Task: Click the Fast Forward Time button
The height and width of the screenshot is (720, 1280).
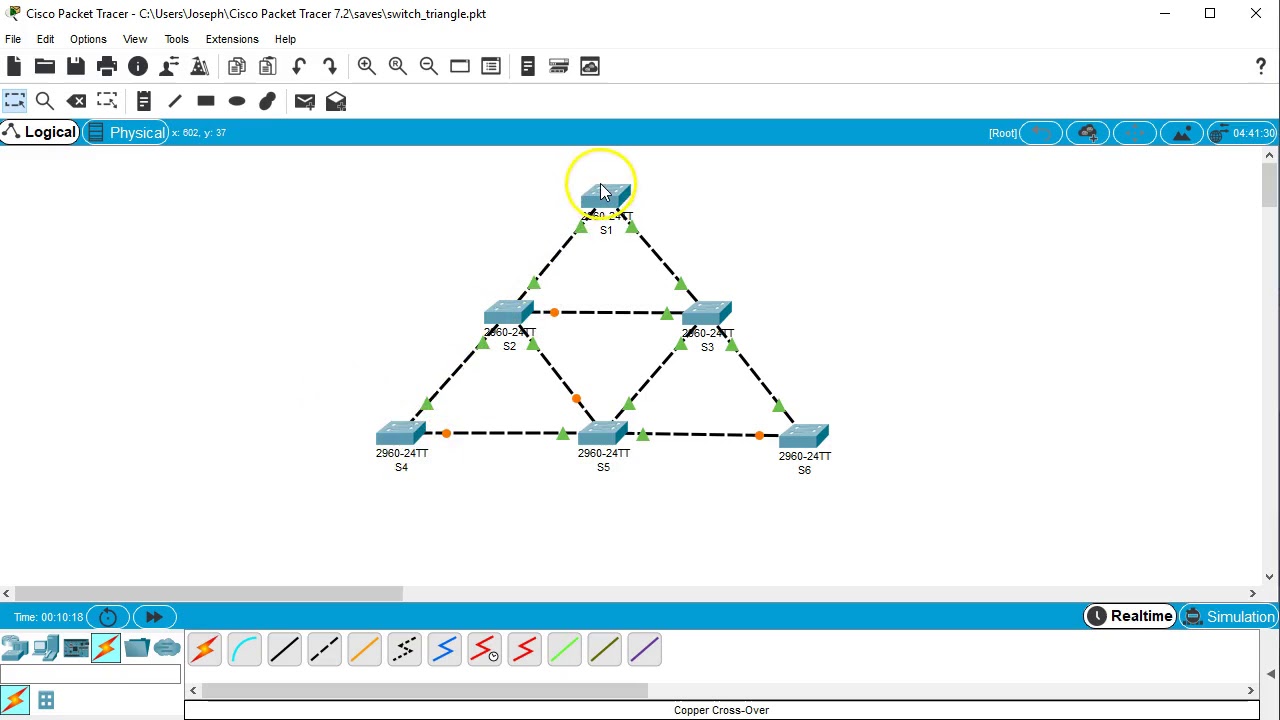Action: pyautogui.click(x=154, y=617)
